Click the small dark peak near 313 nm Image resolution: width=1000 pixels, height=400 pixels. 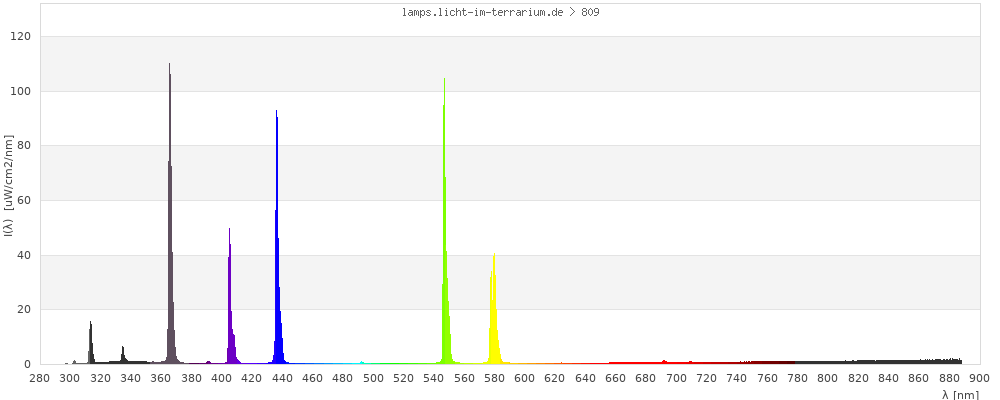(91, 343)
